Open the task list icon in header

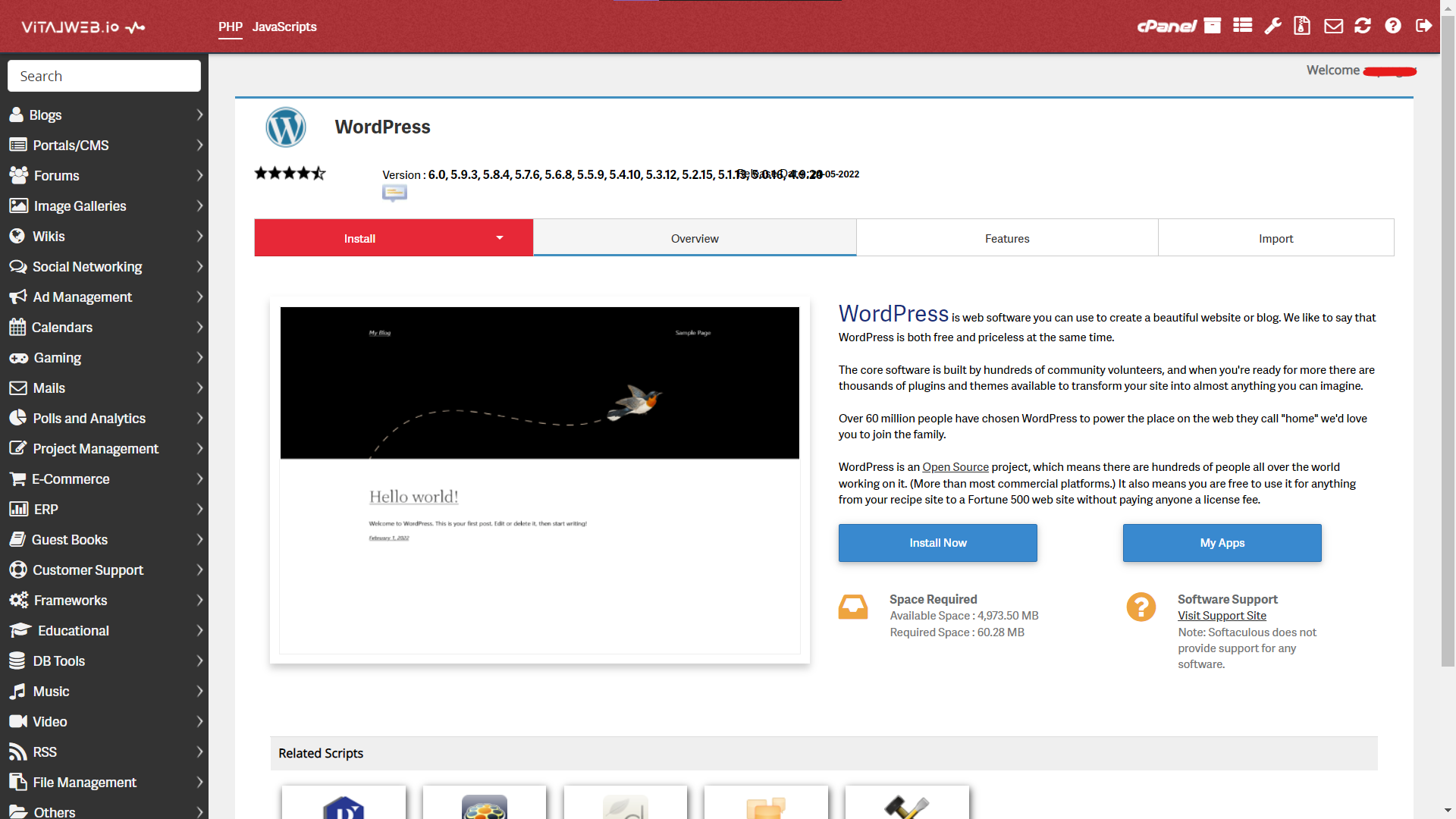click(1242, 26)
